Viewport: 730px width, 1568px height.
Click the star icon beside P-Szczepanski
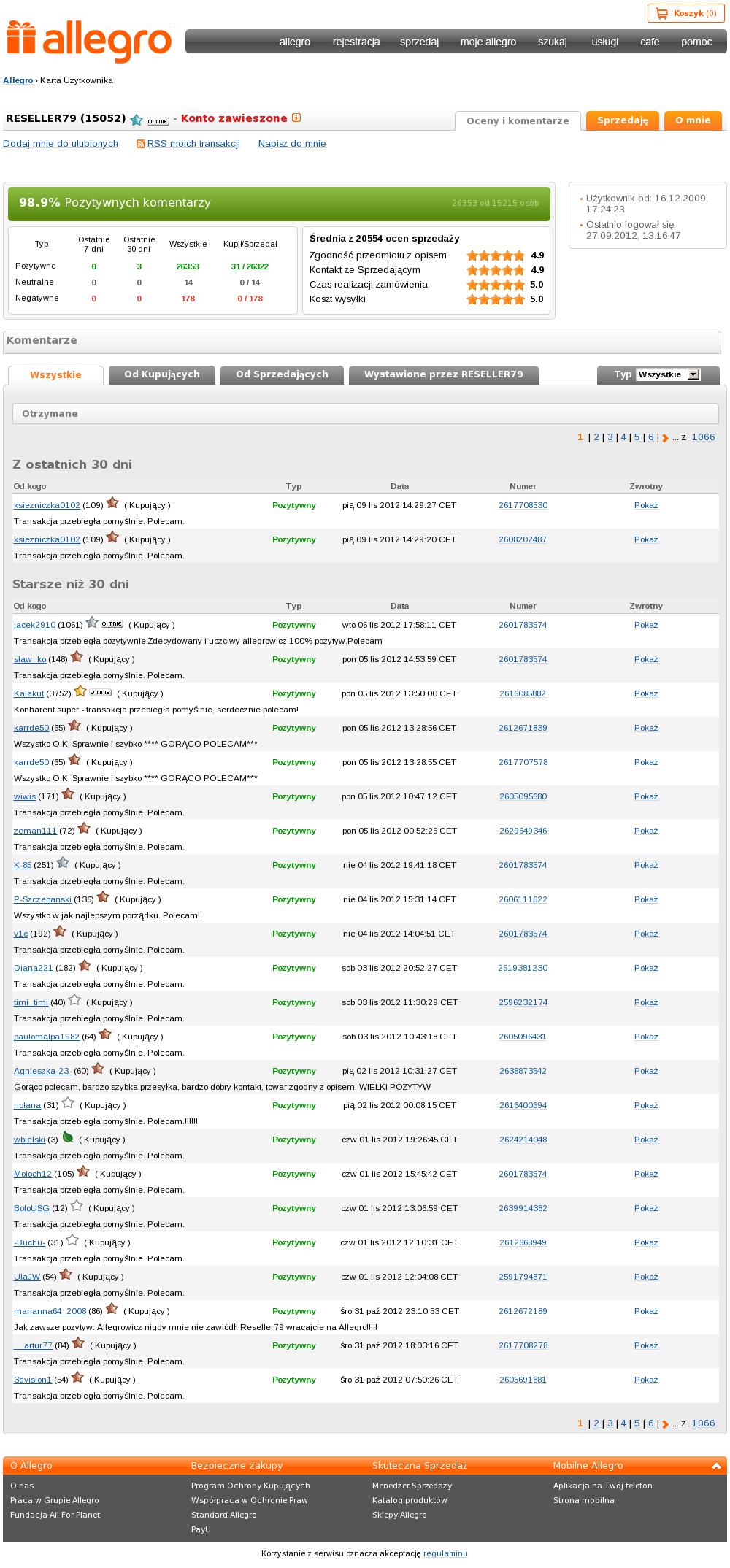pos(103,897)
